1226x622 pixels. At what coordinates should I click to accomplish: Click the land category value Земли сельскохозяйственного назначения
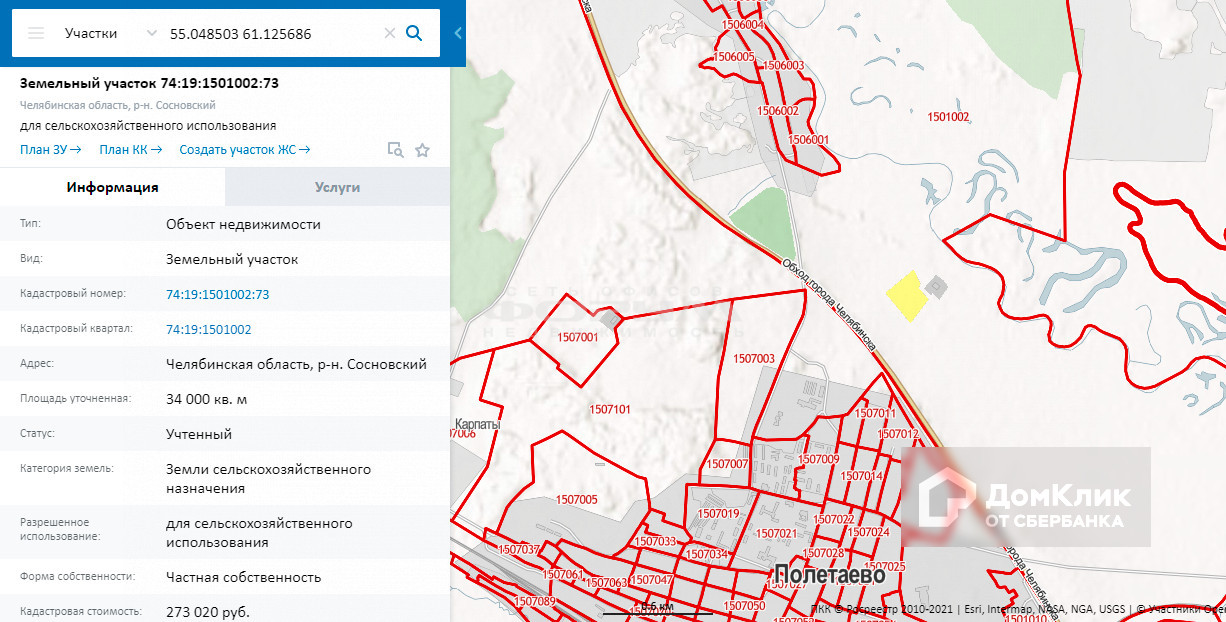268,479
